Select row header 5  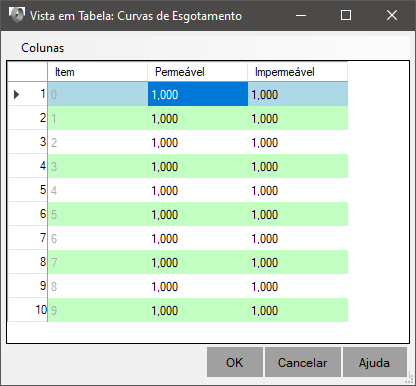pyautogui.click(x=28, y=190)
